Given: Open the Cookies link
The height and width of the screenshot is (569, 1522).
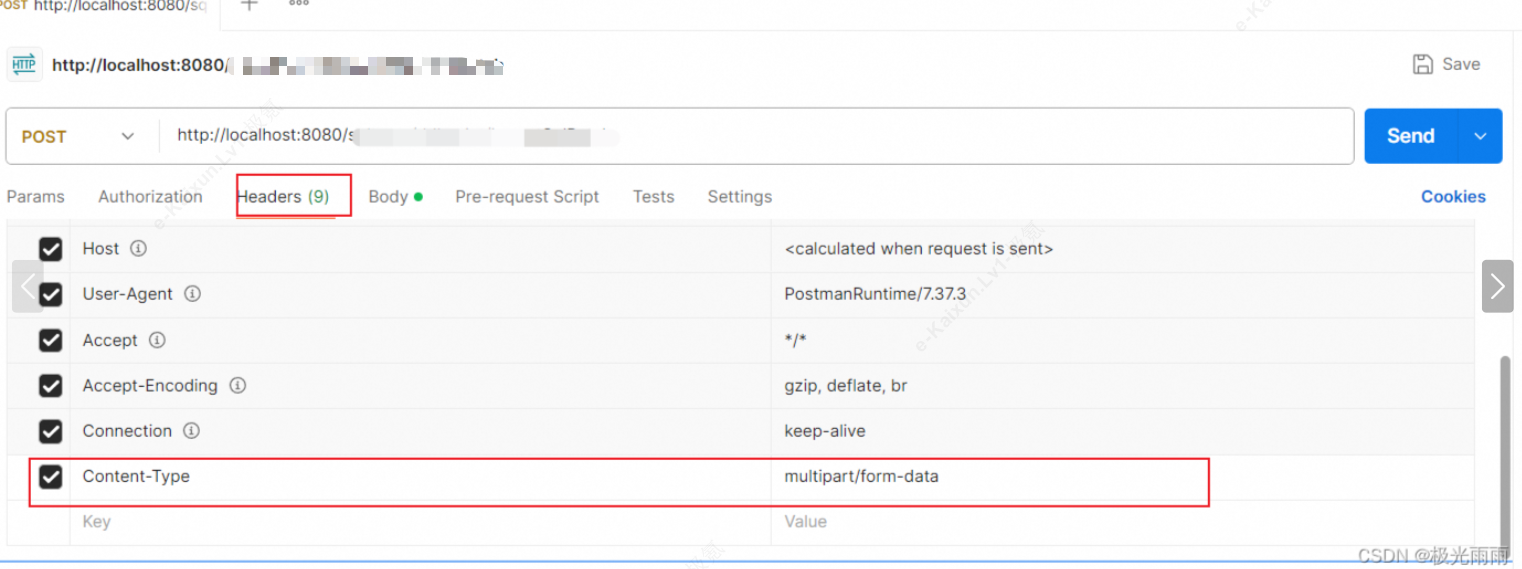Looking at the screenshot, I should click(x=1453, y=197).
